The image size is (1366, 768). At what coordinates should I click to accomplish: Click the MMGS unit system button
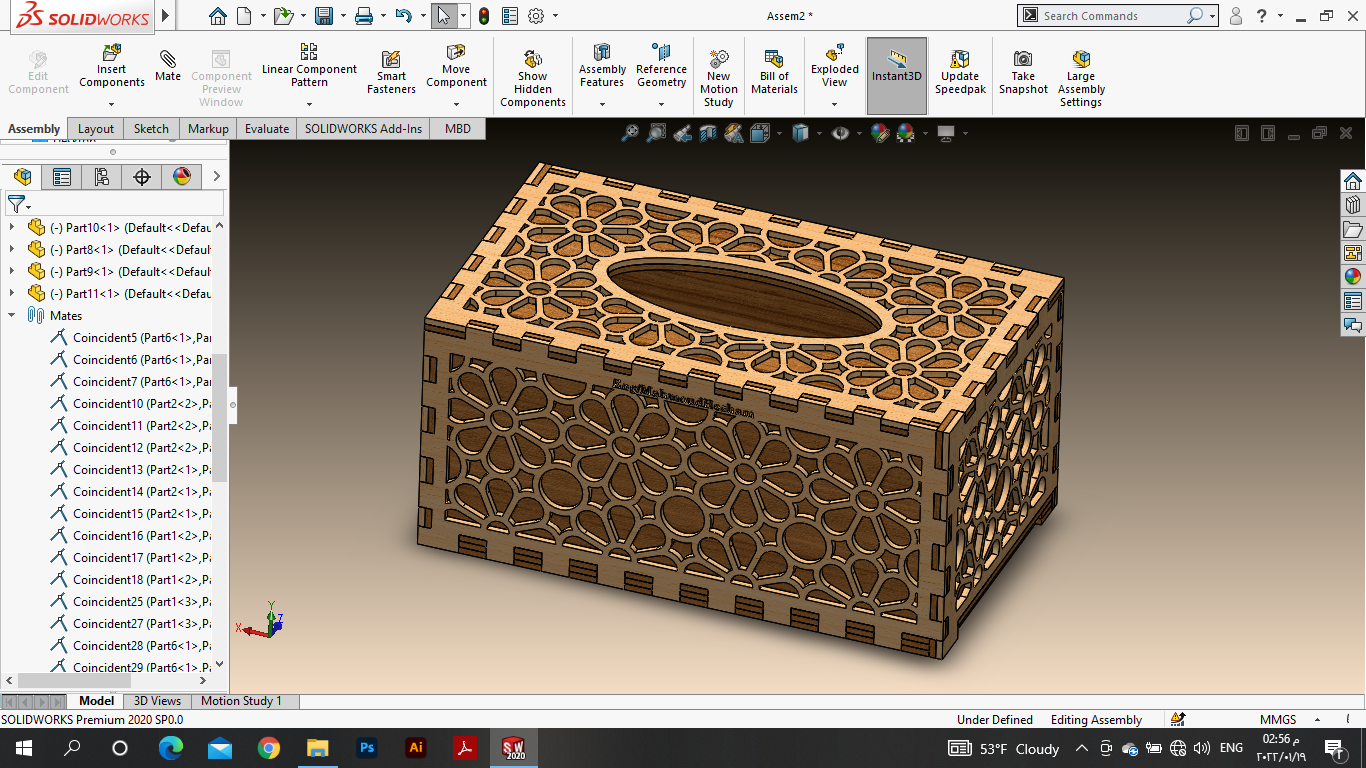coord(1278,719)
